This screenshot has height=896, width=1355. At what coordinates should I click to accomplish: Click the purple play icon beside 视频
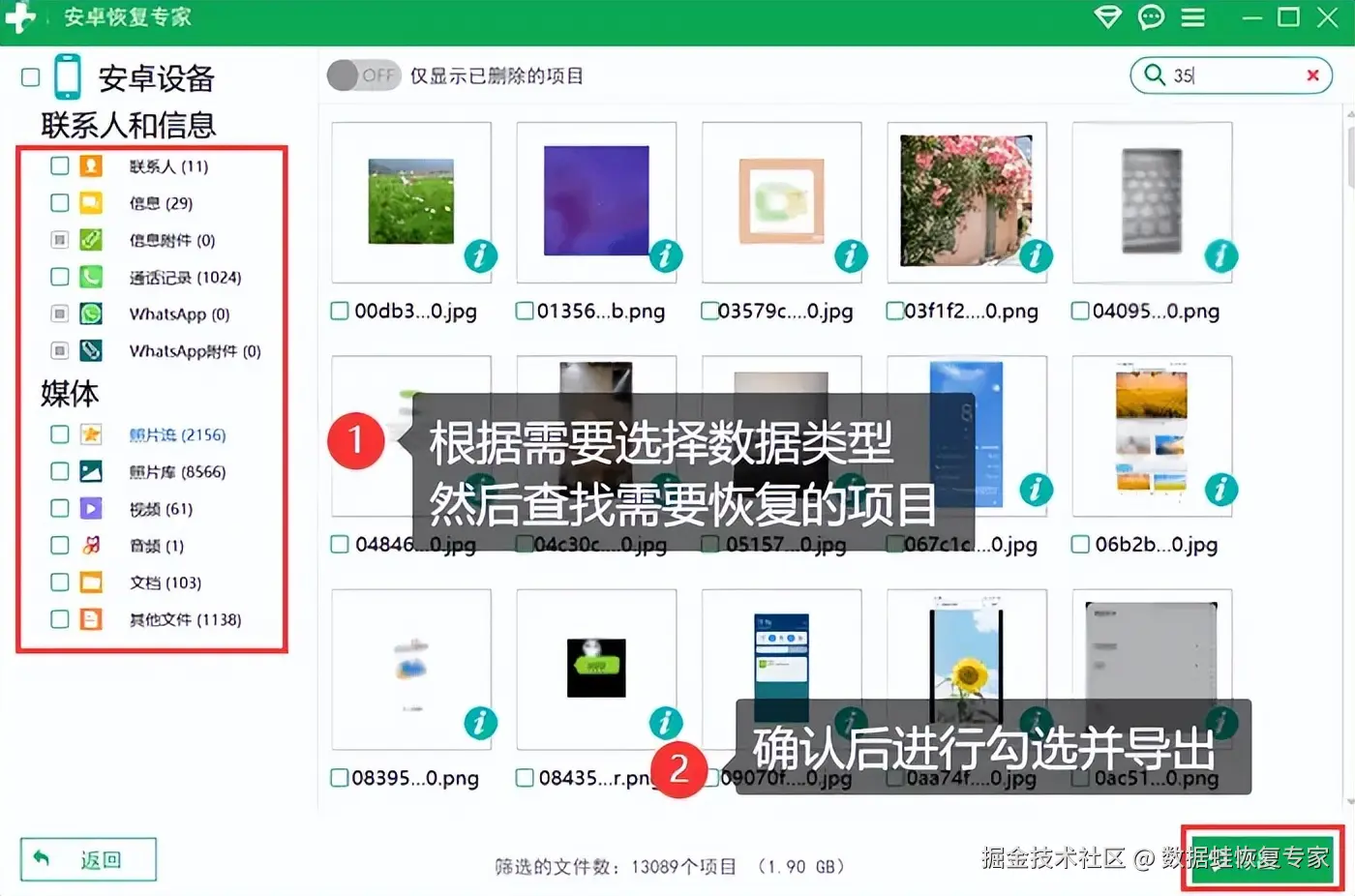[91, 508]
